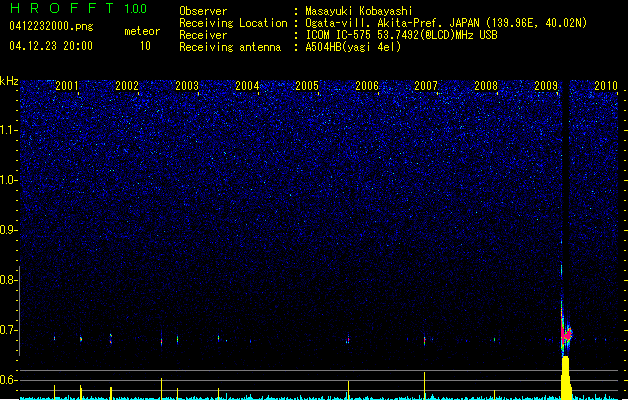Click the 2010 time marker

pyautogui.click(x=606, y=85)
